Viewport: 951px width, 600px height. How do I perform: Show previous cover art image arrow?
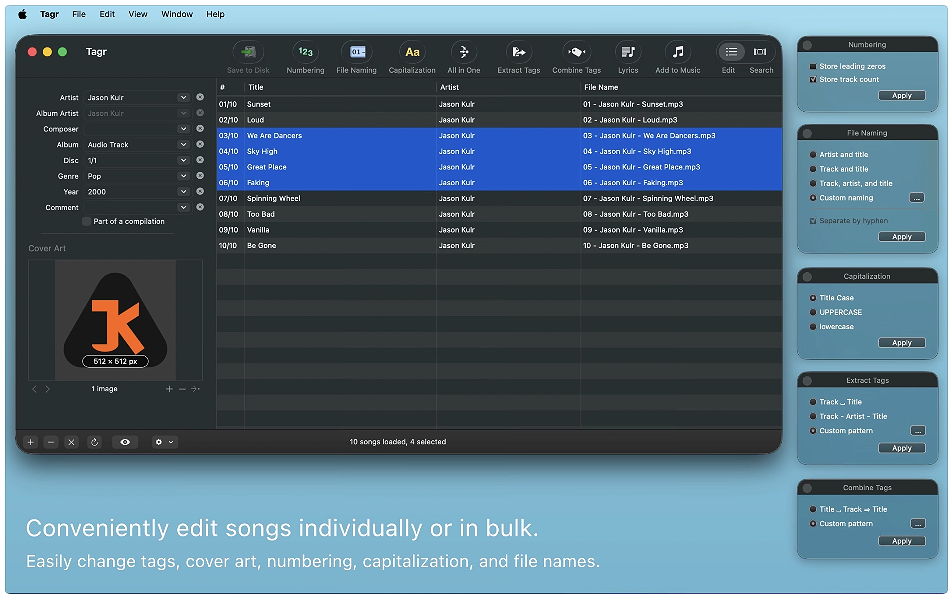[34, 389]
